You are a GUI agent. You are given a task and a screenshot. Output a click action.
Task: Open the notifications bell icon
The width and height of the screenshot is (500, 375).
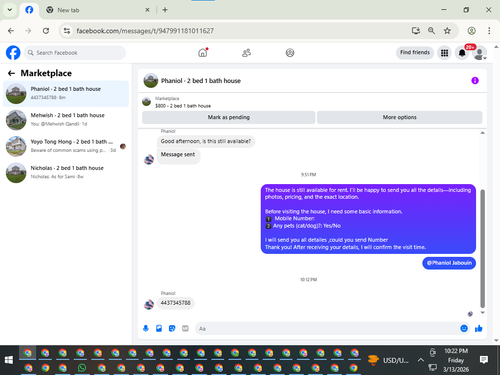(462, 53)
